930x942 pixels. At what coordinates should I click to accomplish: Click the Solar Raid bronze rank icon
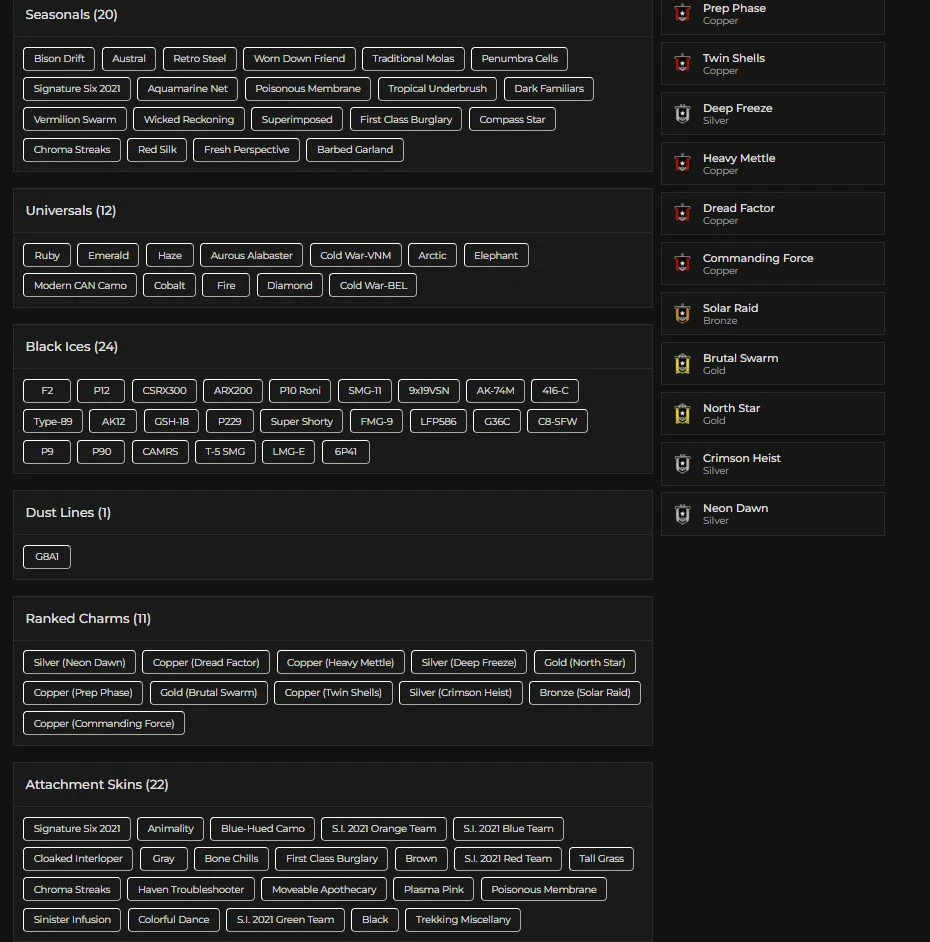pos(683,314)
